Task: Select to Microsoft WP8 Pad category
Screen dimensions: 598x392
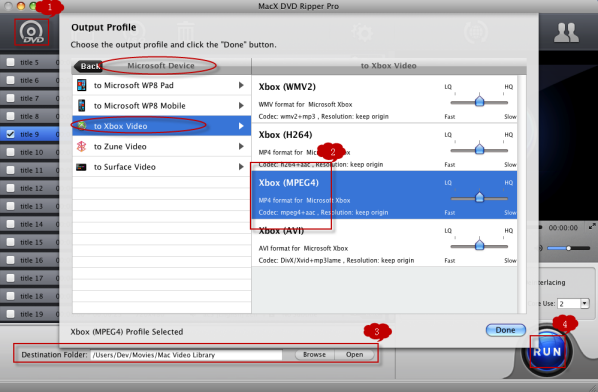Action: pos(161,85)
